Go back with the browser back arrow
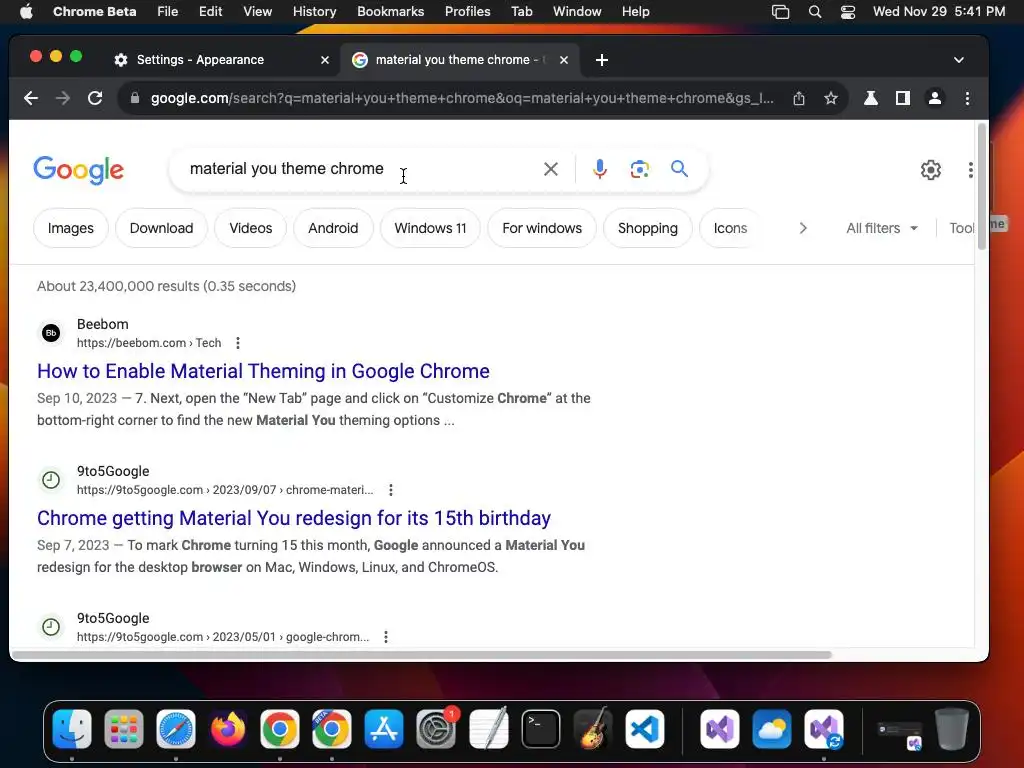Viewport: 1024px width, 768px height. click(31, 98)
